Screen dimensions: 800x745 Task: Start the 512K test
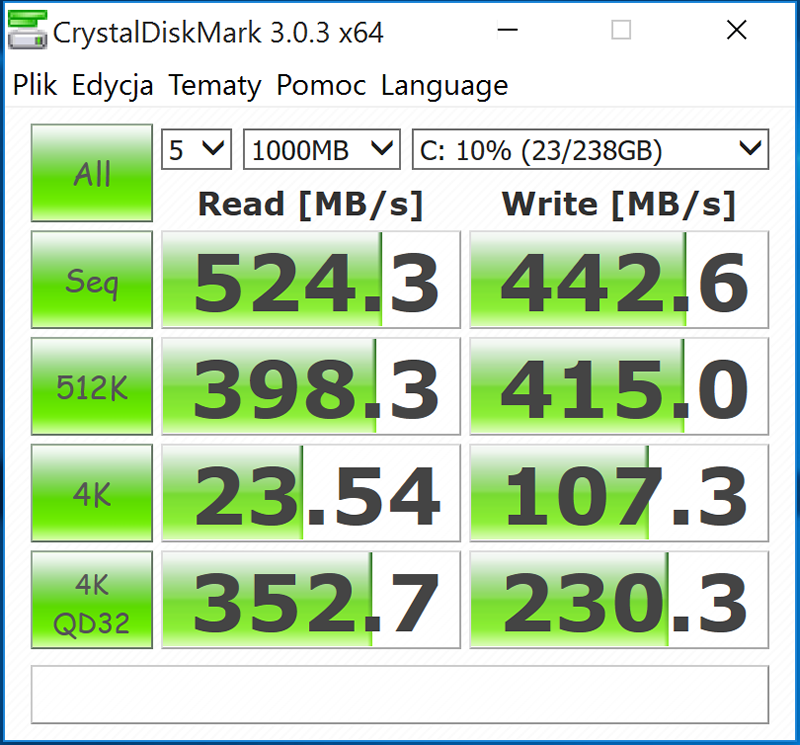[92, 386]
